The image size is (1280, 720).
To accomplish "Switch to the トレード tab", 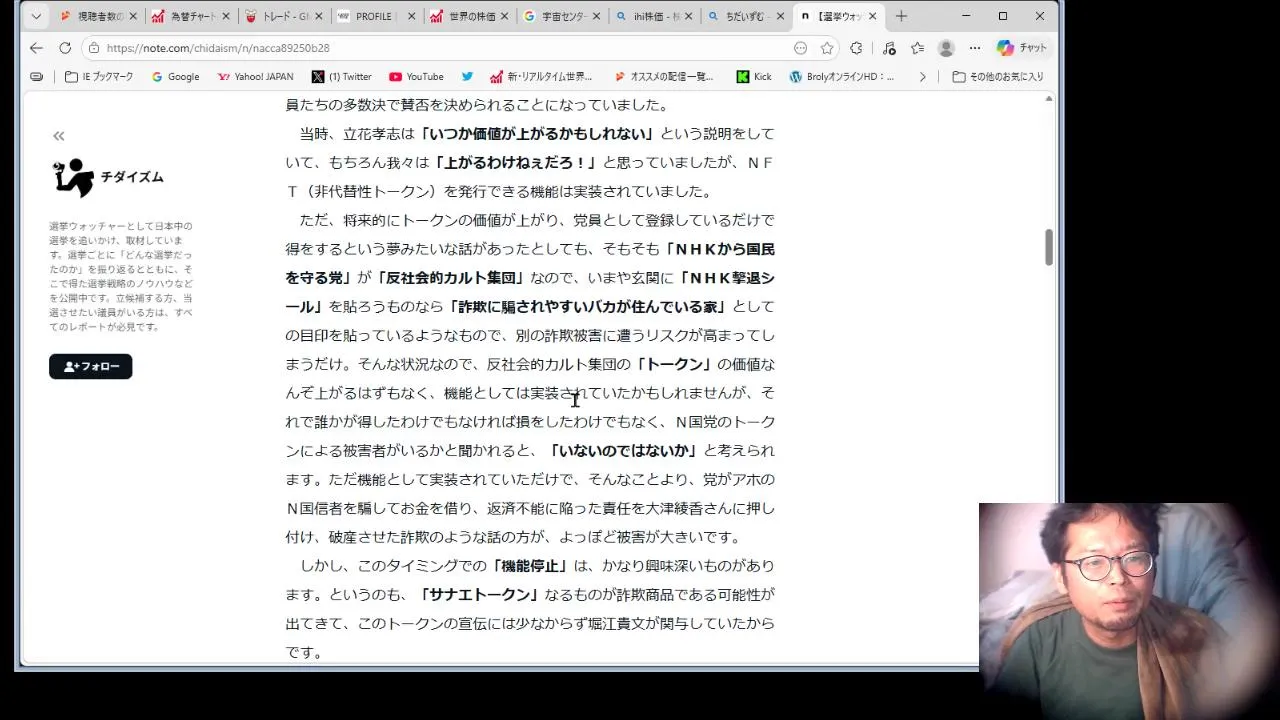I will click(285, 16).
